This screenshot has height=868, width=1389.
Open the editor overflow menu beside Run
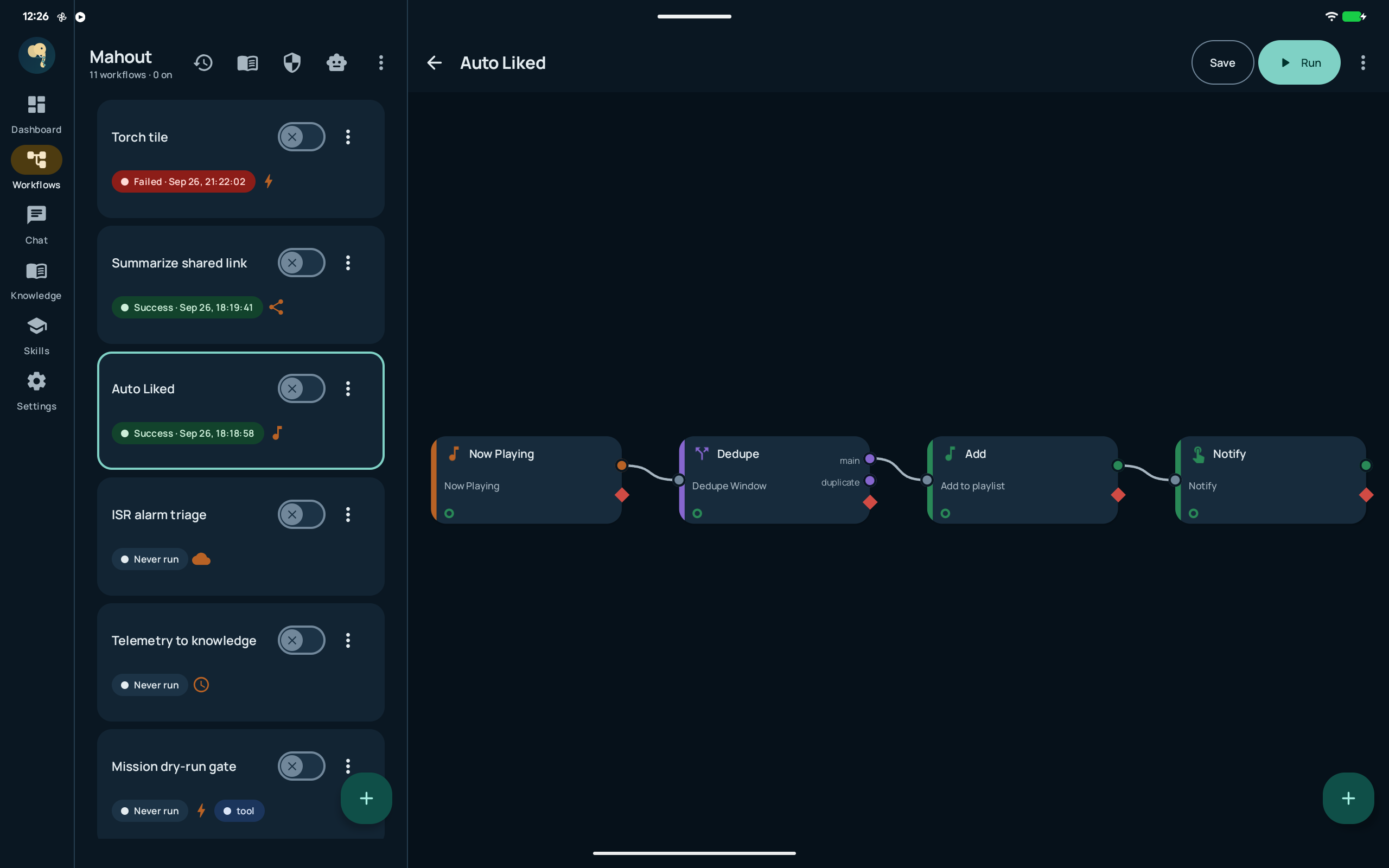[x=1362, y=62]
